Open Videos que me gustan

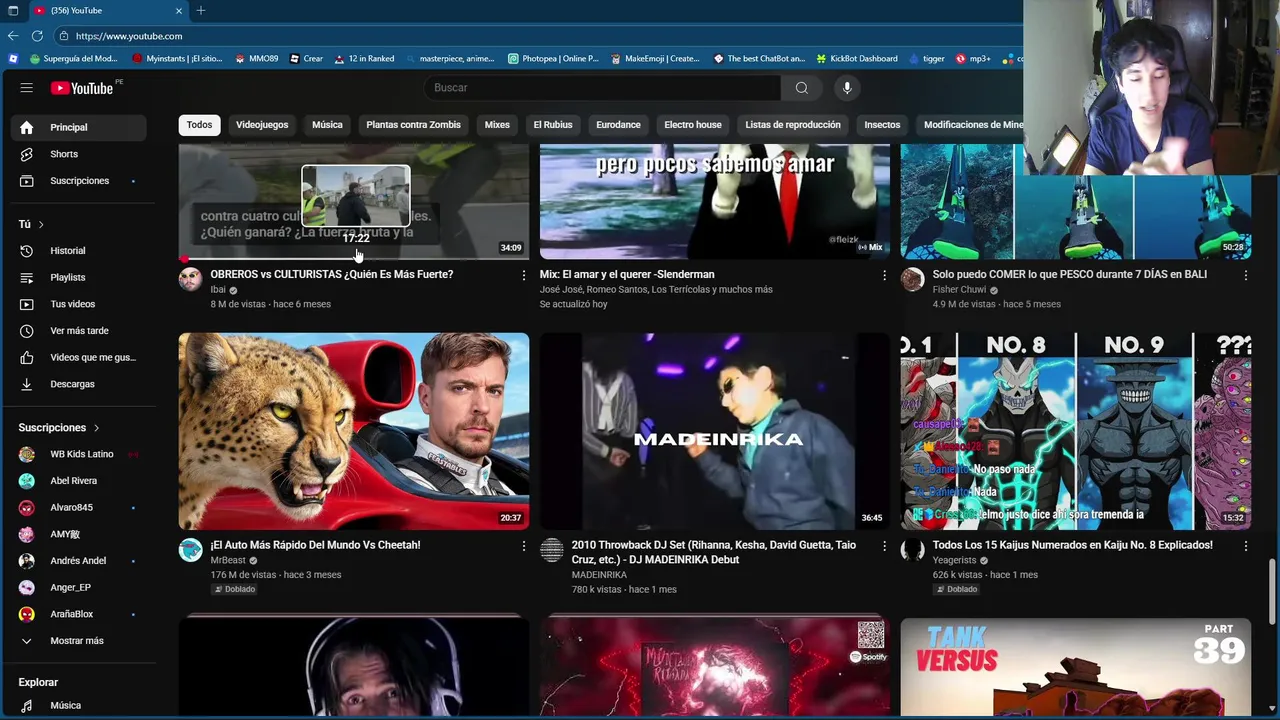79,357
